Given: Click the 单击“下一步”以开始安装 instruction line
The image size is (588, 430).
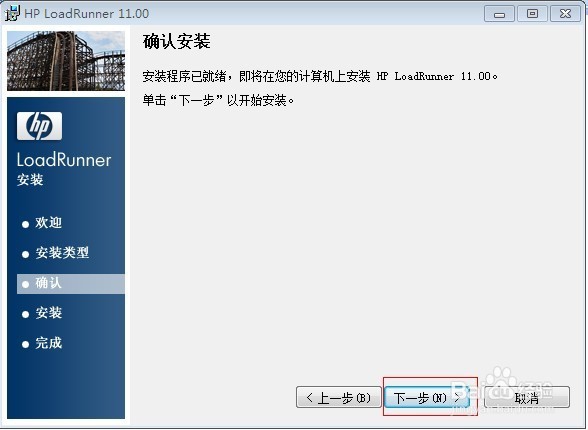Looking at the screenshot, I should (218, 100).
